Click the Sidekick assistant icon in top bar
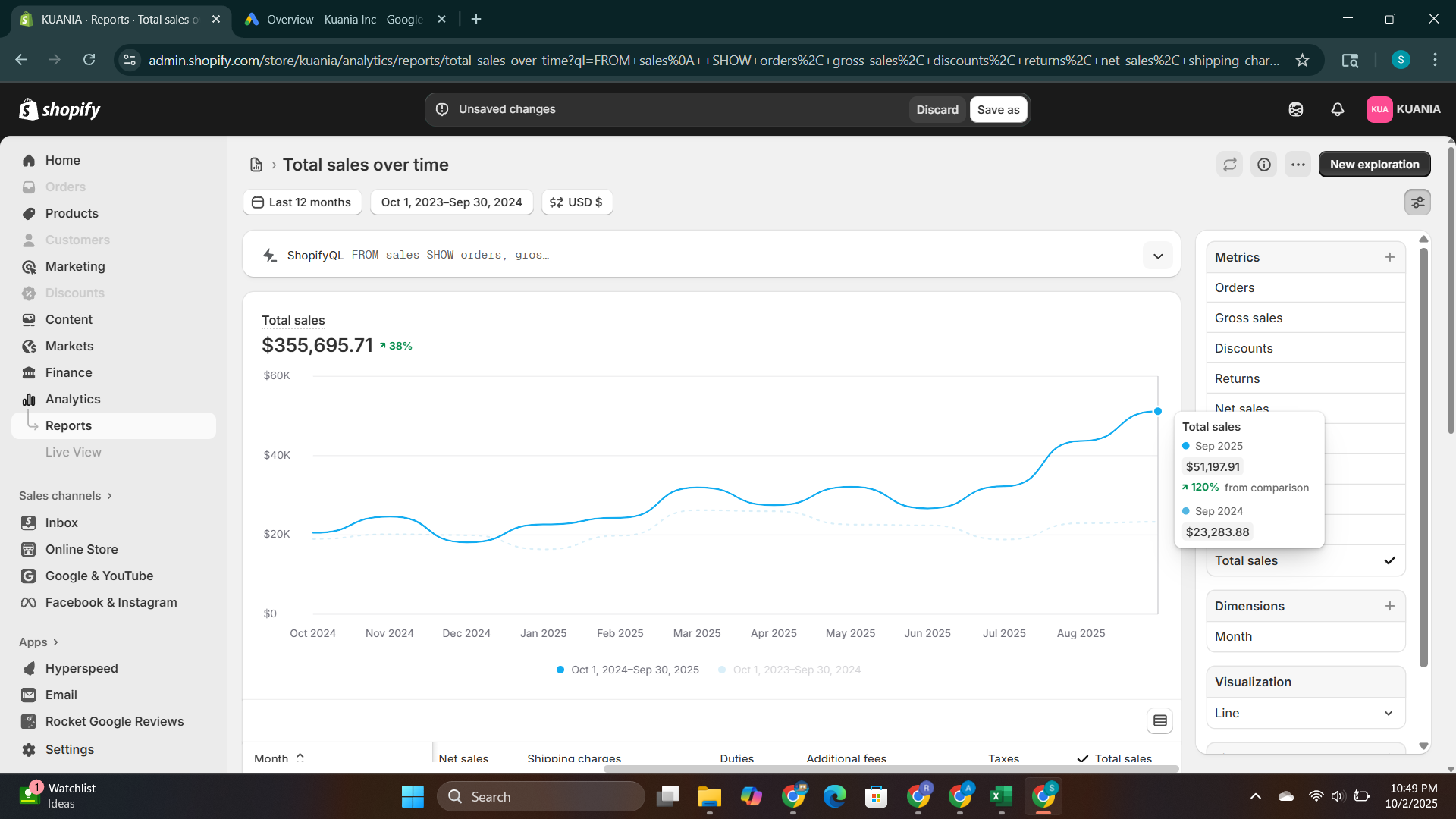The height and width of the screenshot is (819, 1456). 1296,109
